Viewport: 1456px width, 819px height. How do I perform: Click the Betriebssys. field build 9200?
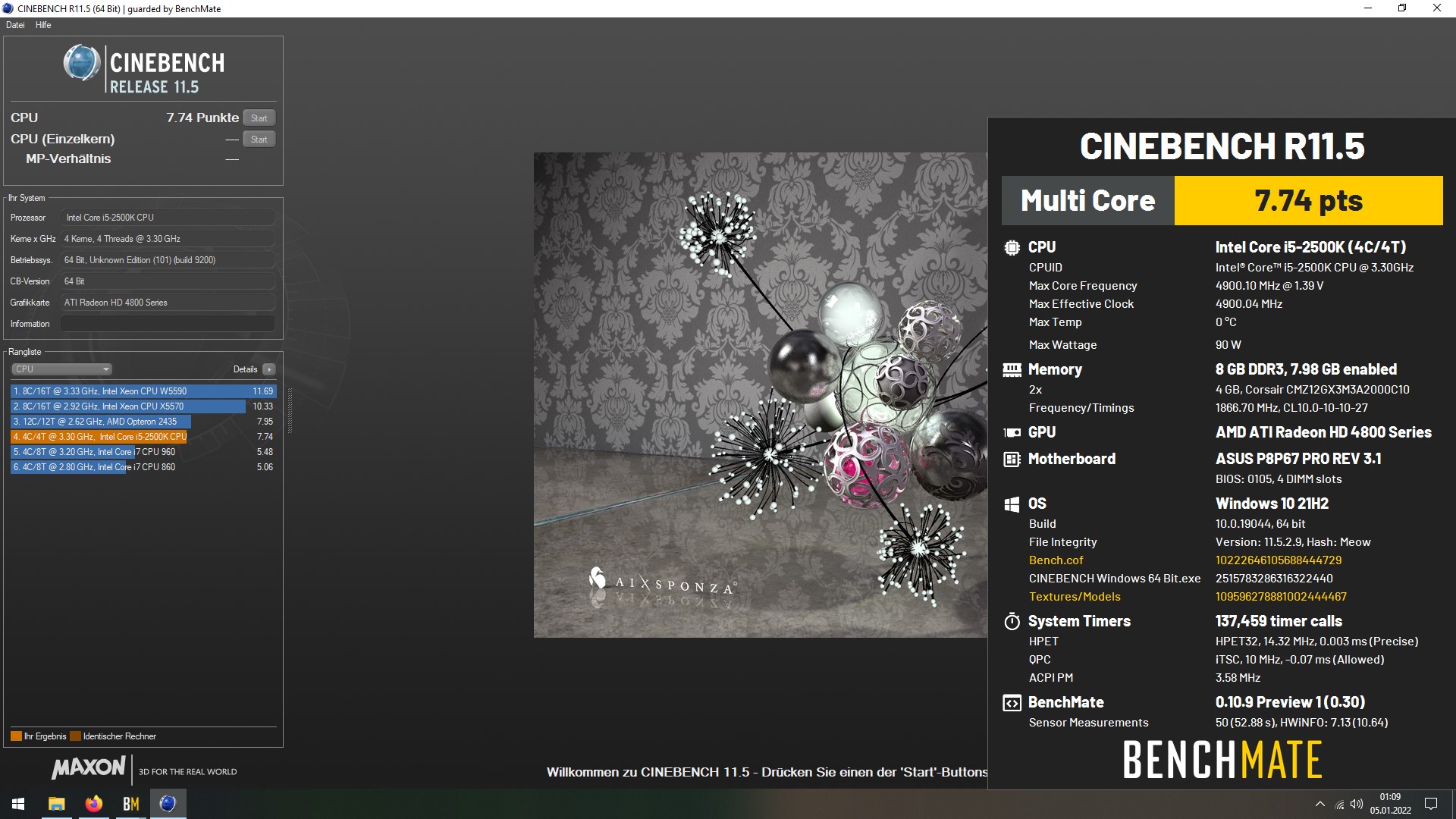168,260
